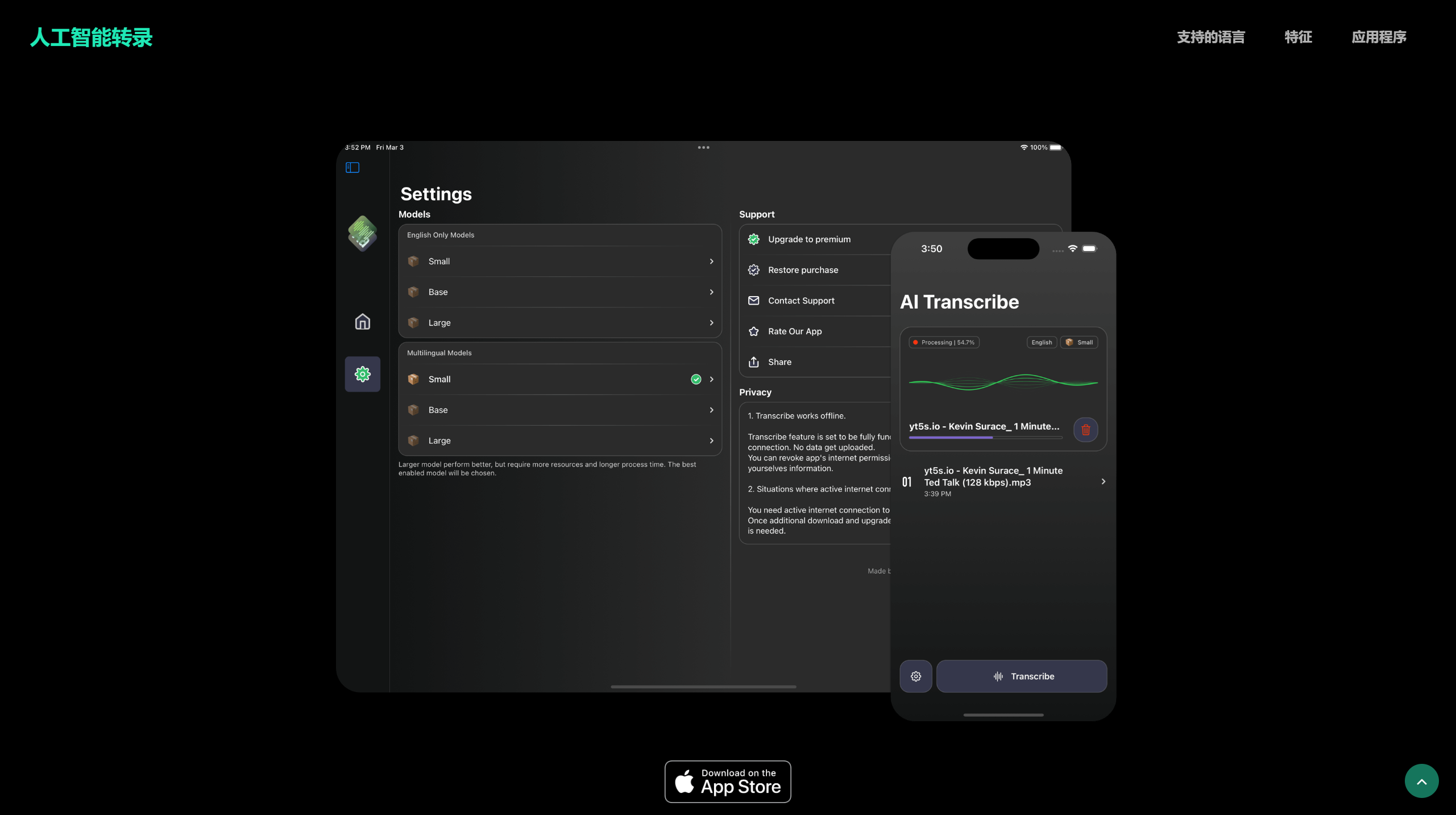Click the Share icon

[x=753, y=361]
